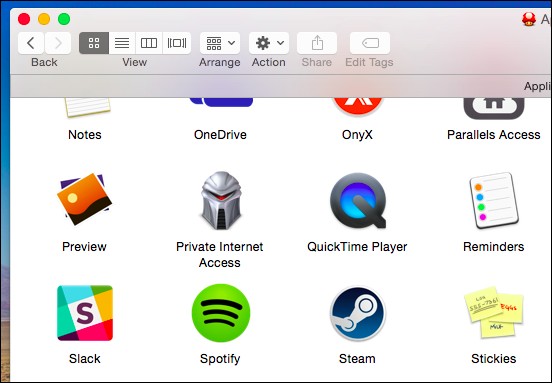This screenshot has height=383, width=552.
Task: Click the 'Parallels Access' label
Action: pyautogui.click(x=494, y=135)
